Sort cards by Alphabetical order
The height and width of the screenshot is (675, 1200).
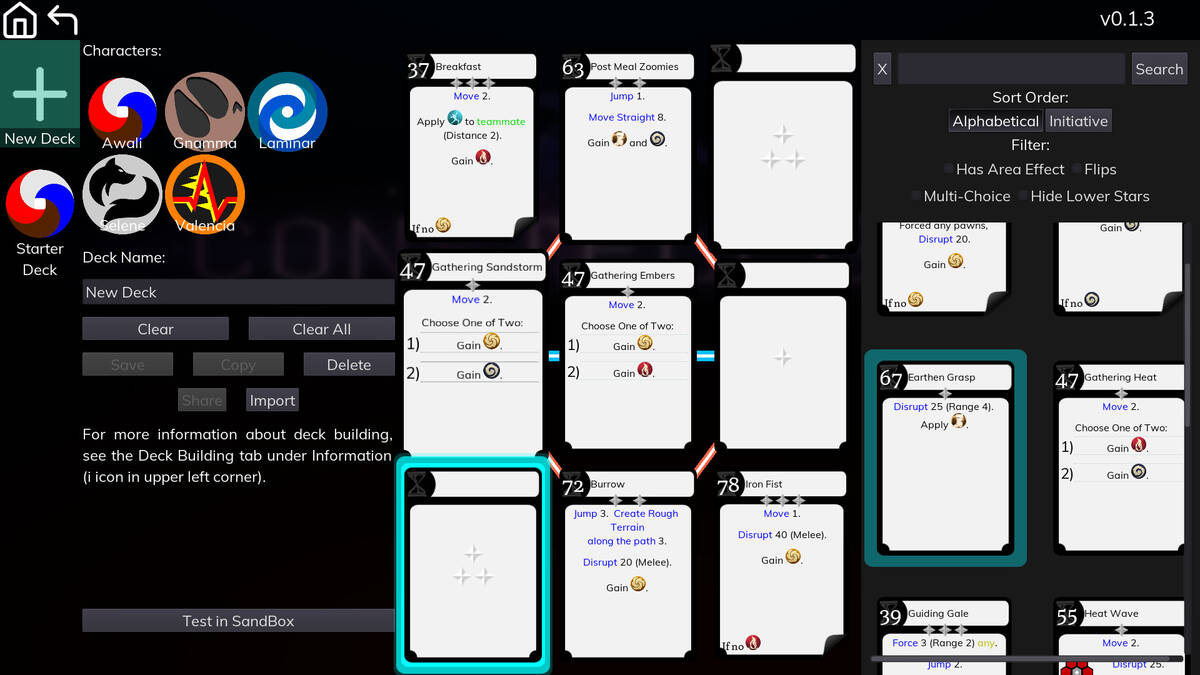tap(995, 121)
